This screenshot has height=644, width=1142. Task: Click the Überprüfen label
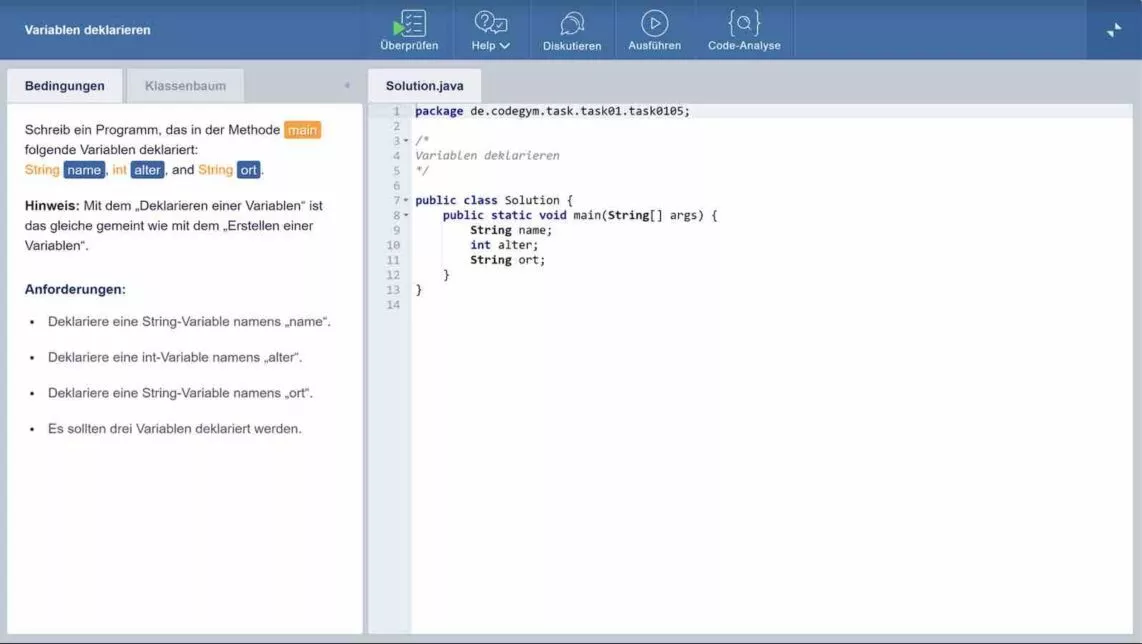click(x=409, y=46)
